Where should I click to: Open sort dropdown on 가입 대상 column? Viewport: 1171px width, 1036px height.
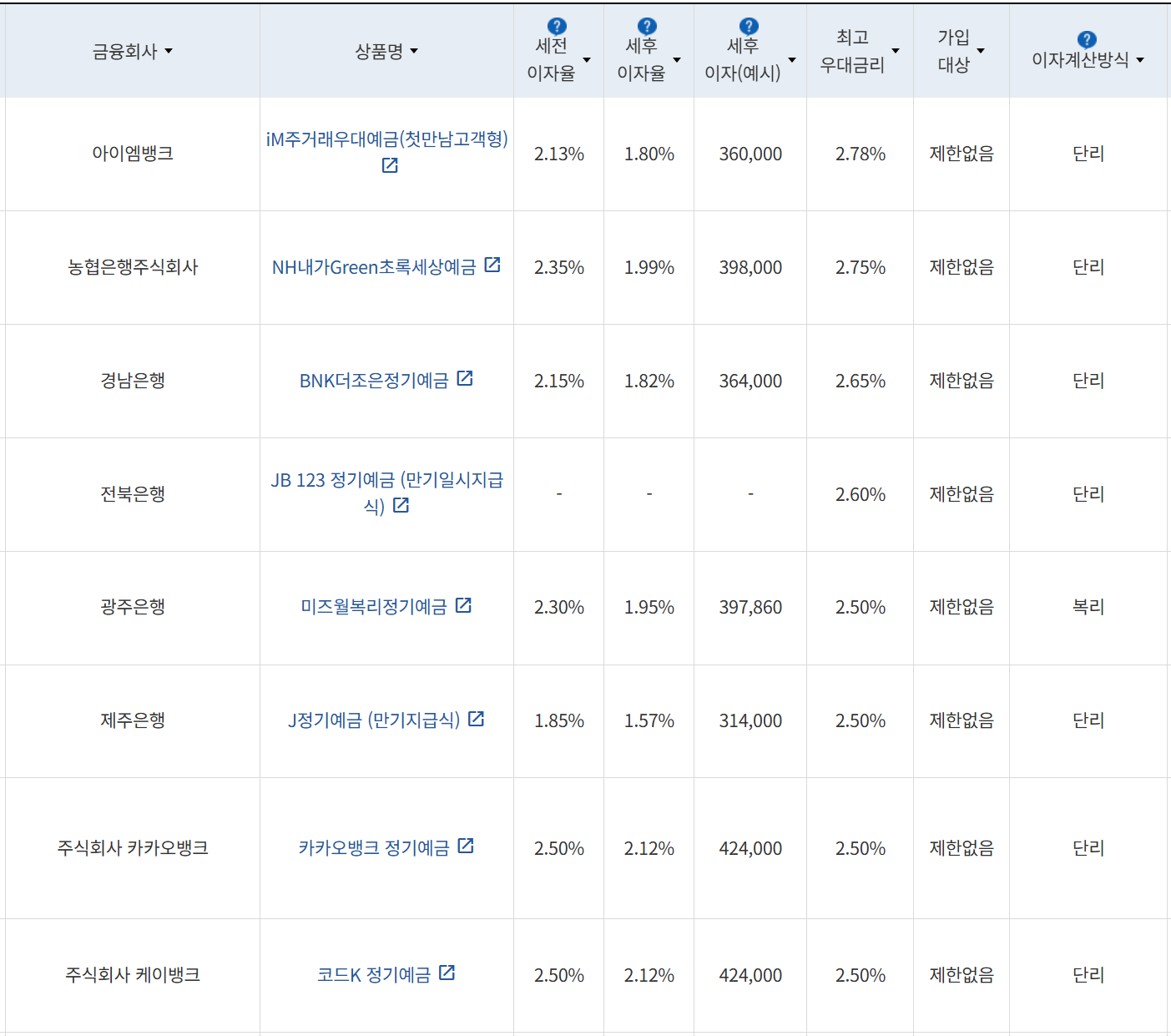click(982, 51)
